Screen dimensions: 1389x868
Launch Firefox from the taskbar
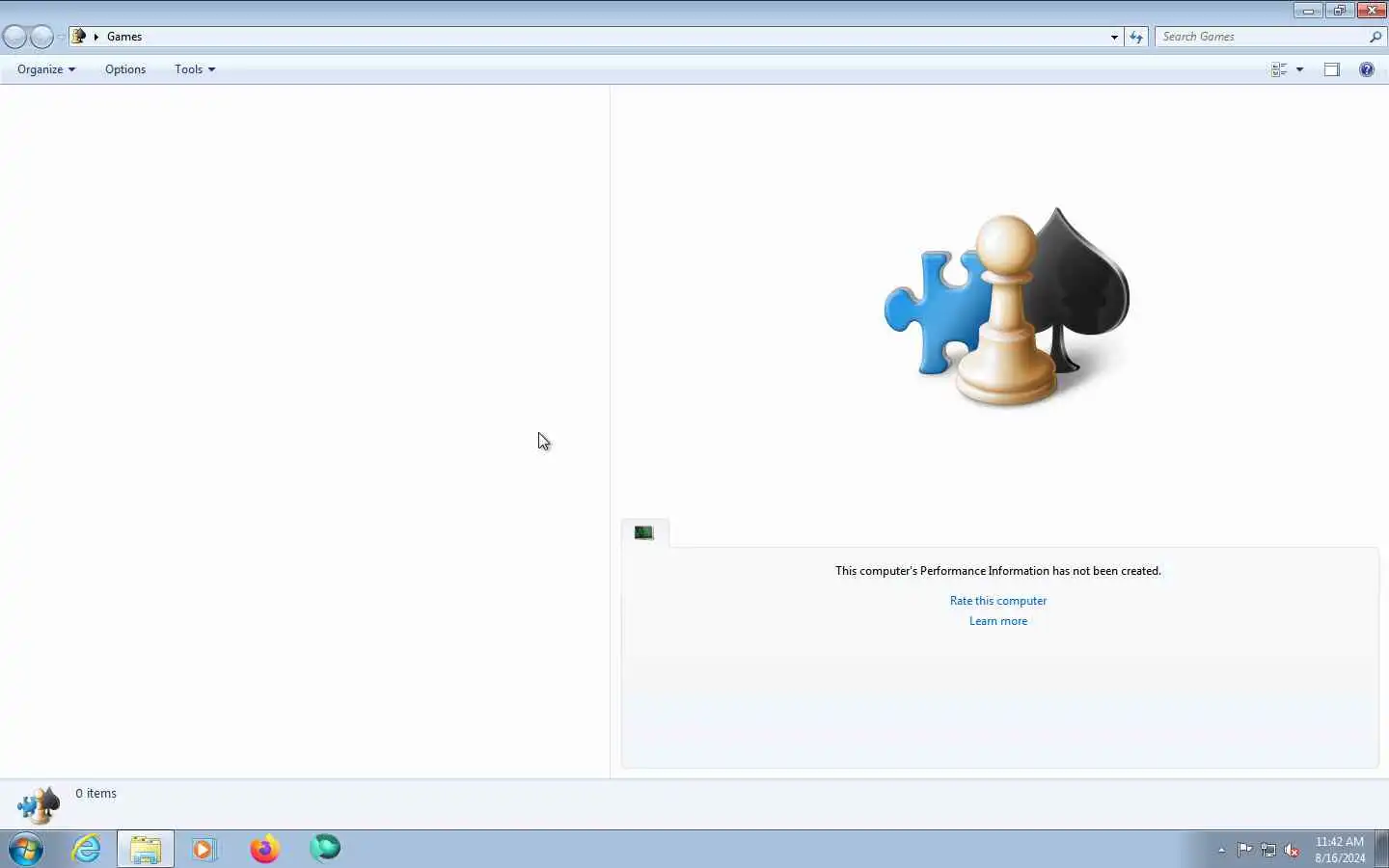tap(264, 849)
